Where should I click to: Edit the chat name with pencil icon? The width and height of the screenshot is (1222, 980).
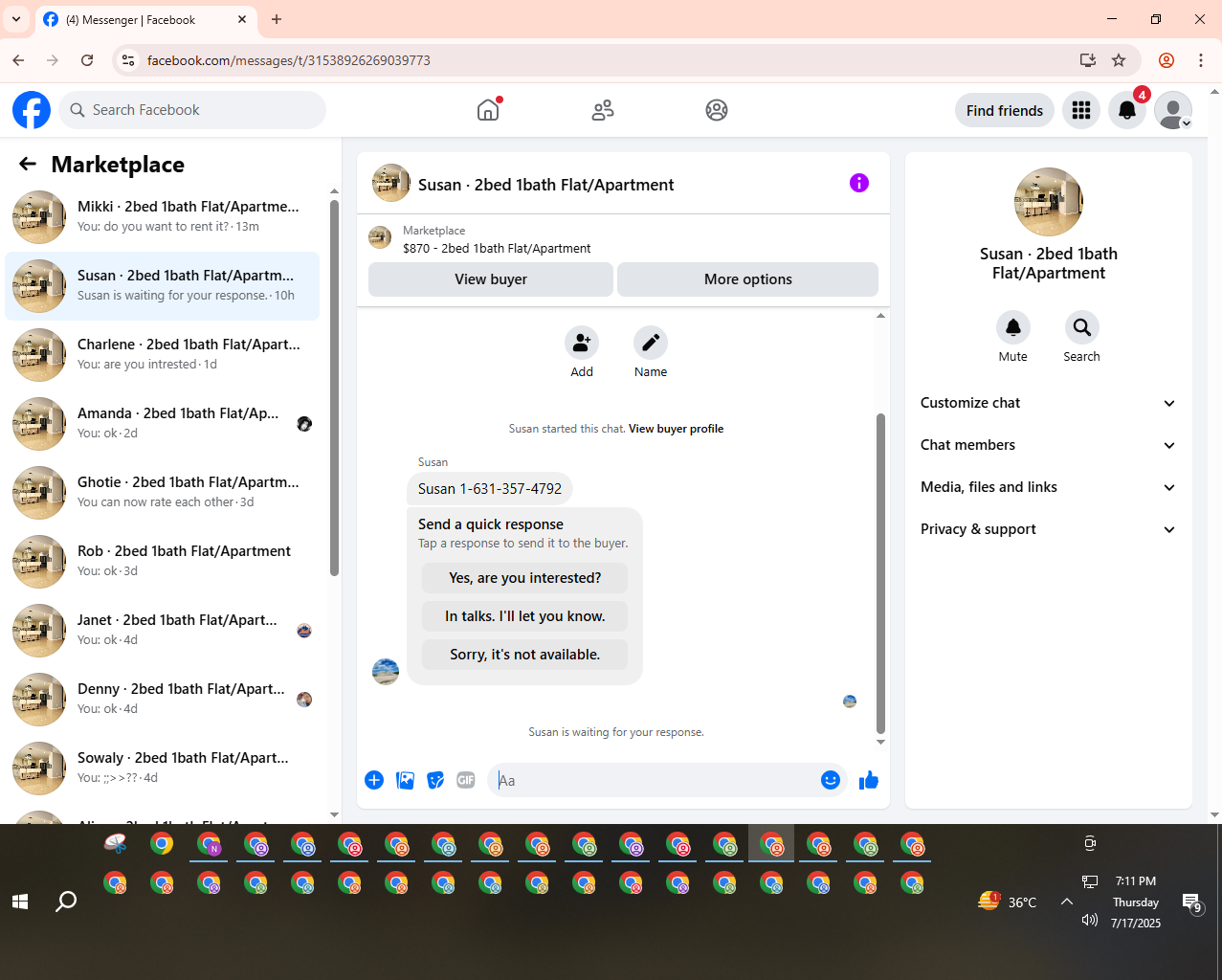651,343
